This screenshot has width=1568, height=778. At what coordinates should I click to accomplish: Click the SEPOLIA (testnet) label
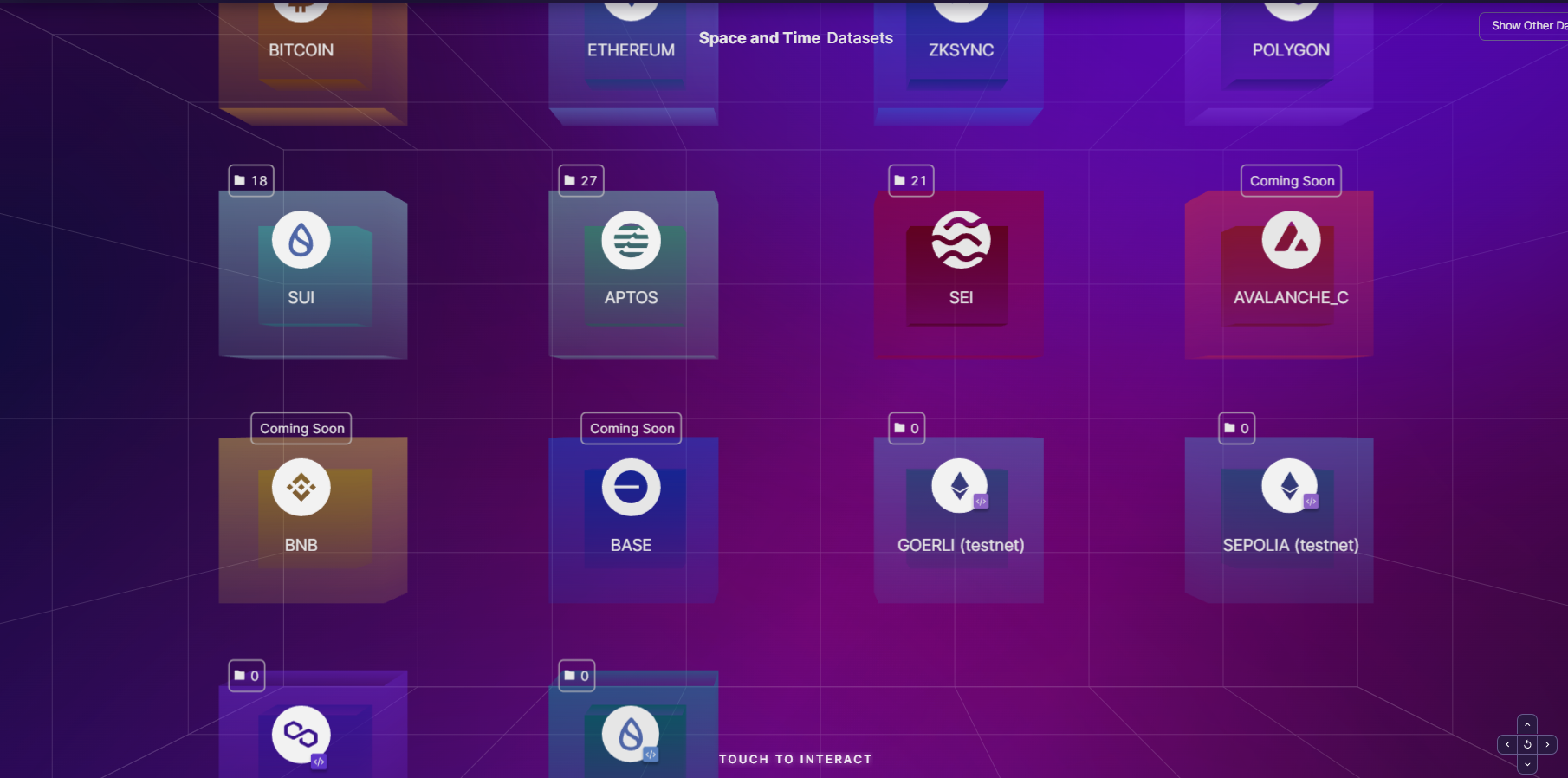pos(1291,545)
